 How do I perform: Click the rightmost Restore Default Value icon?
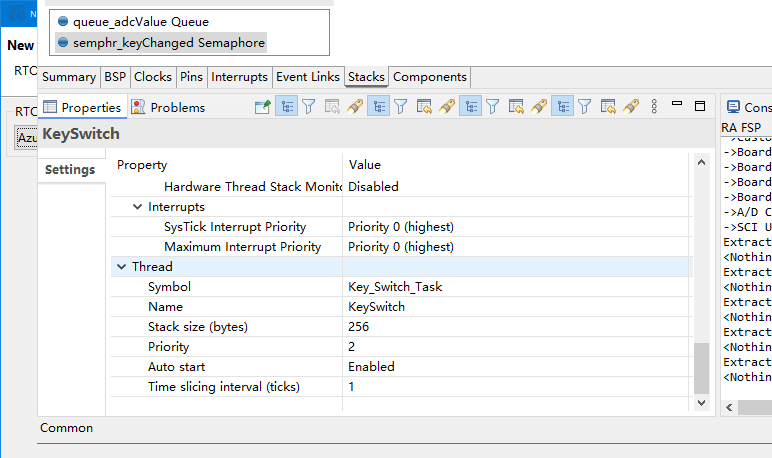[x=608, y=106]
